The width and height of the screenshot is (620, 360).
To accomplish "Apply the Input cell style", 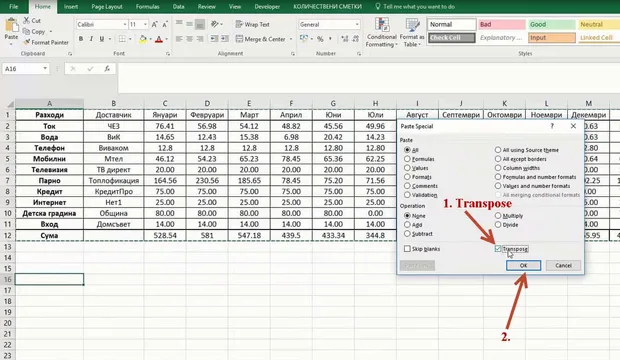I will (x=552, y=38).
